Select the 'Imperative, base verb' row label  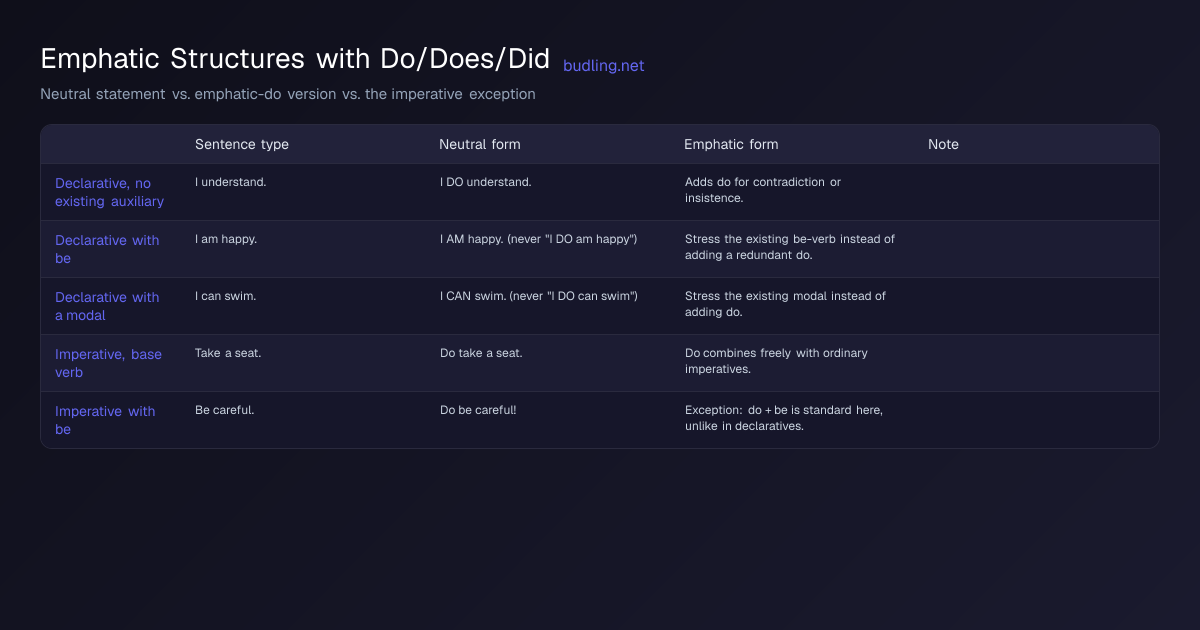(108, 363)
